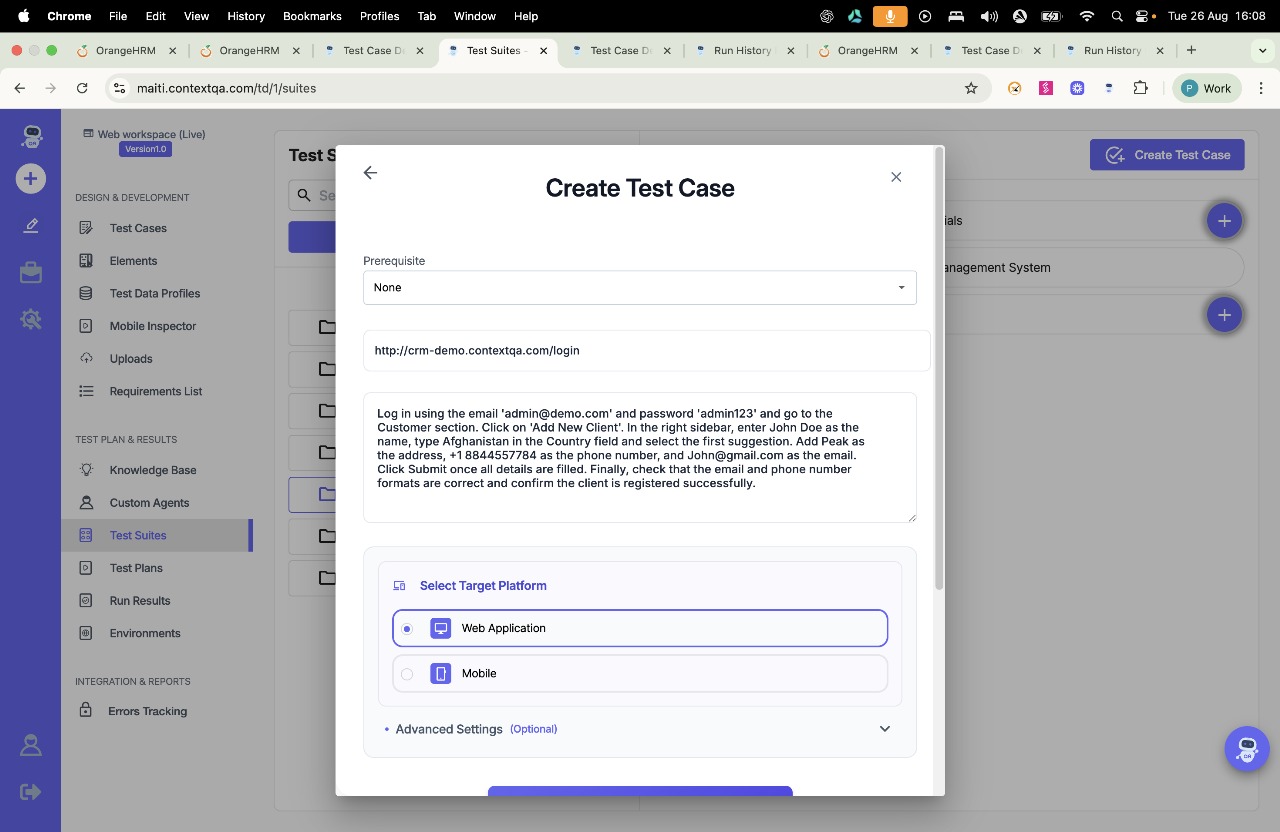This screenshot has width=1280, height=832.
Task: Open the Bookmarks menu in menu bar
Action: [x=312, y=16]
